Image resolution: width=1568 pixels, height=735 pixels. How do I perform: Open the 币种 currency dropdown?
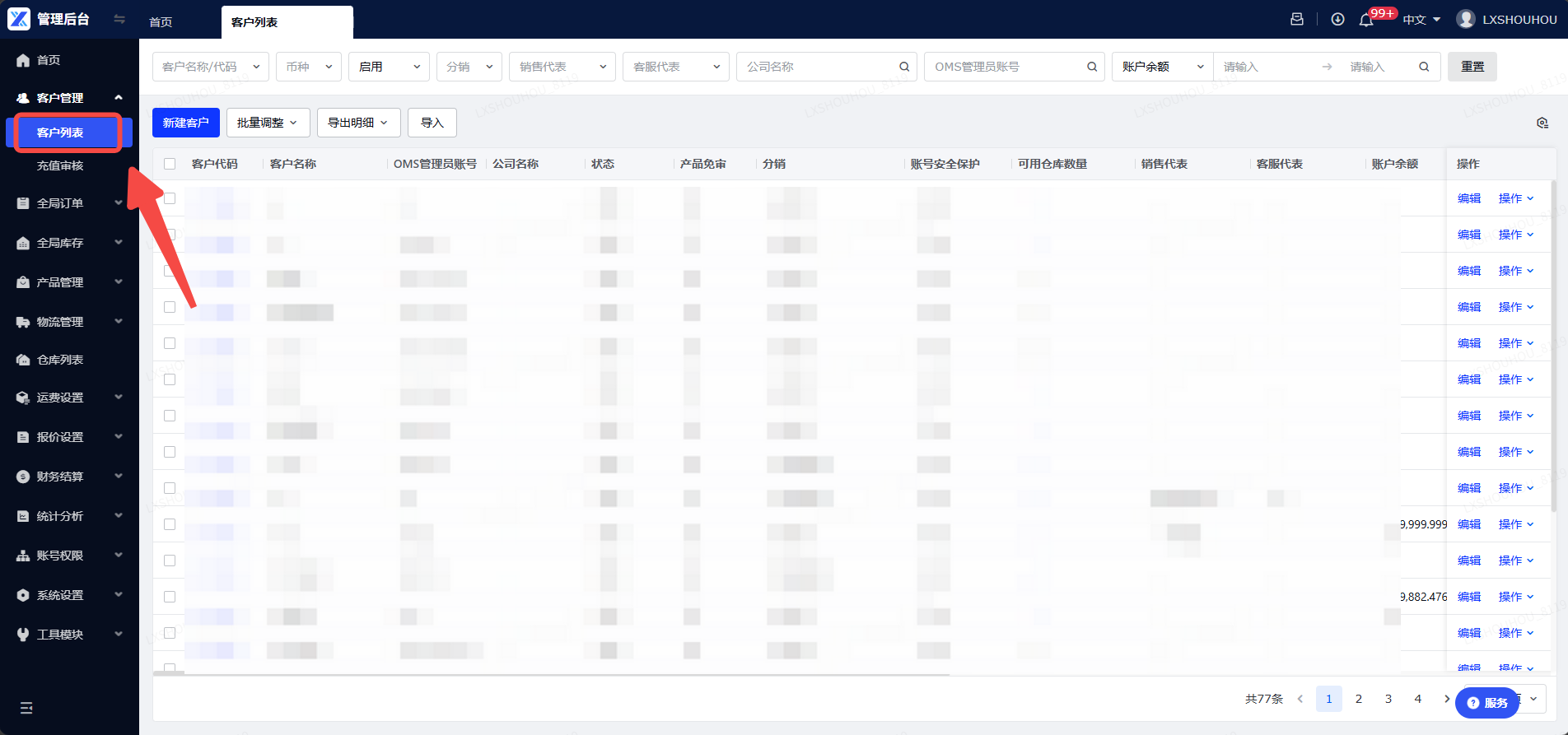(309, 67)
